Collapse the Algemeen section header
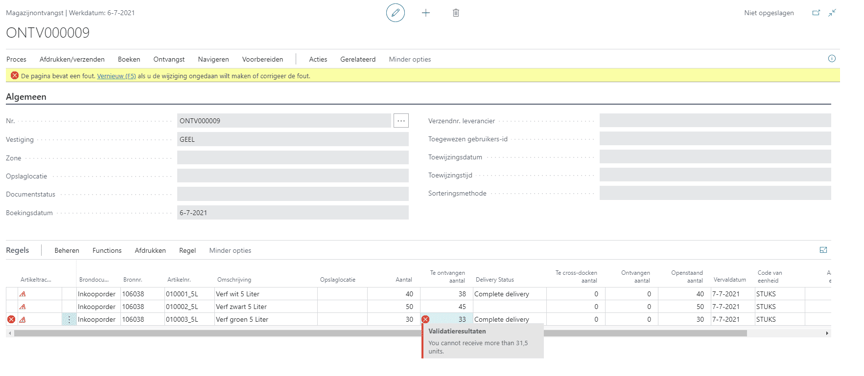 (26, 96)
